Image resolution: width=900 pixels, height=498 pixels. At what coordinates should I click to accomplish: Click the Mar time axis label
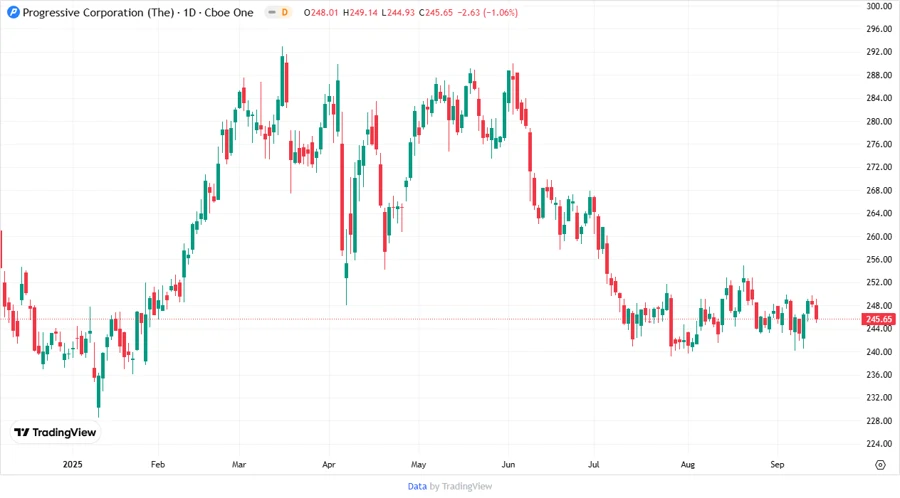tap(239, 464)
